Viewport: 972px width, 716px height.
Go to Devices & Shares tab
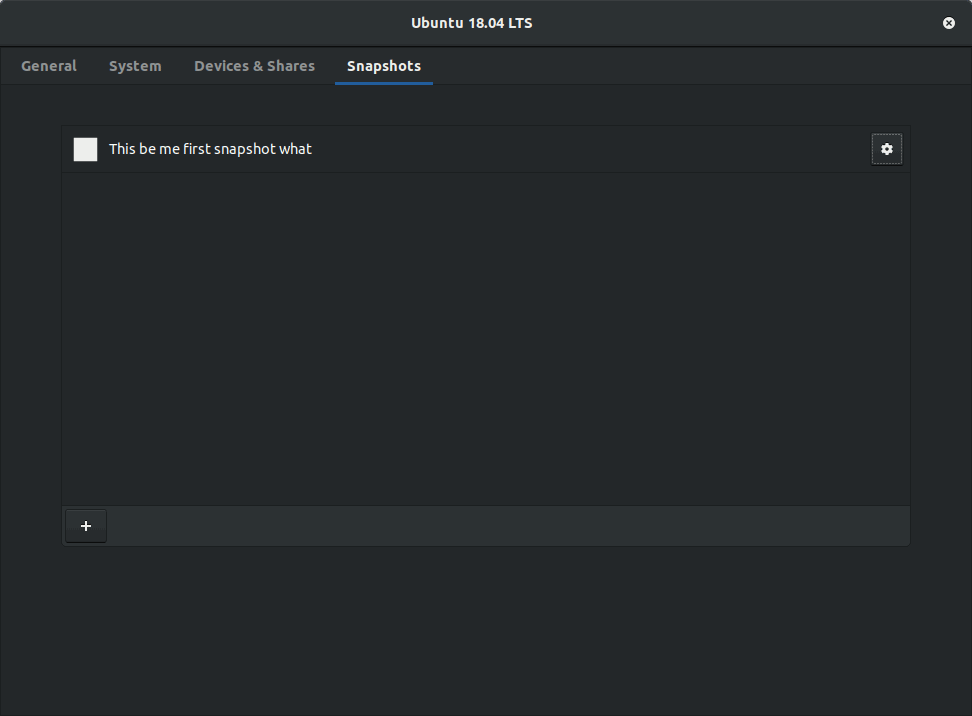tap(254, 66)
